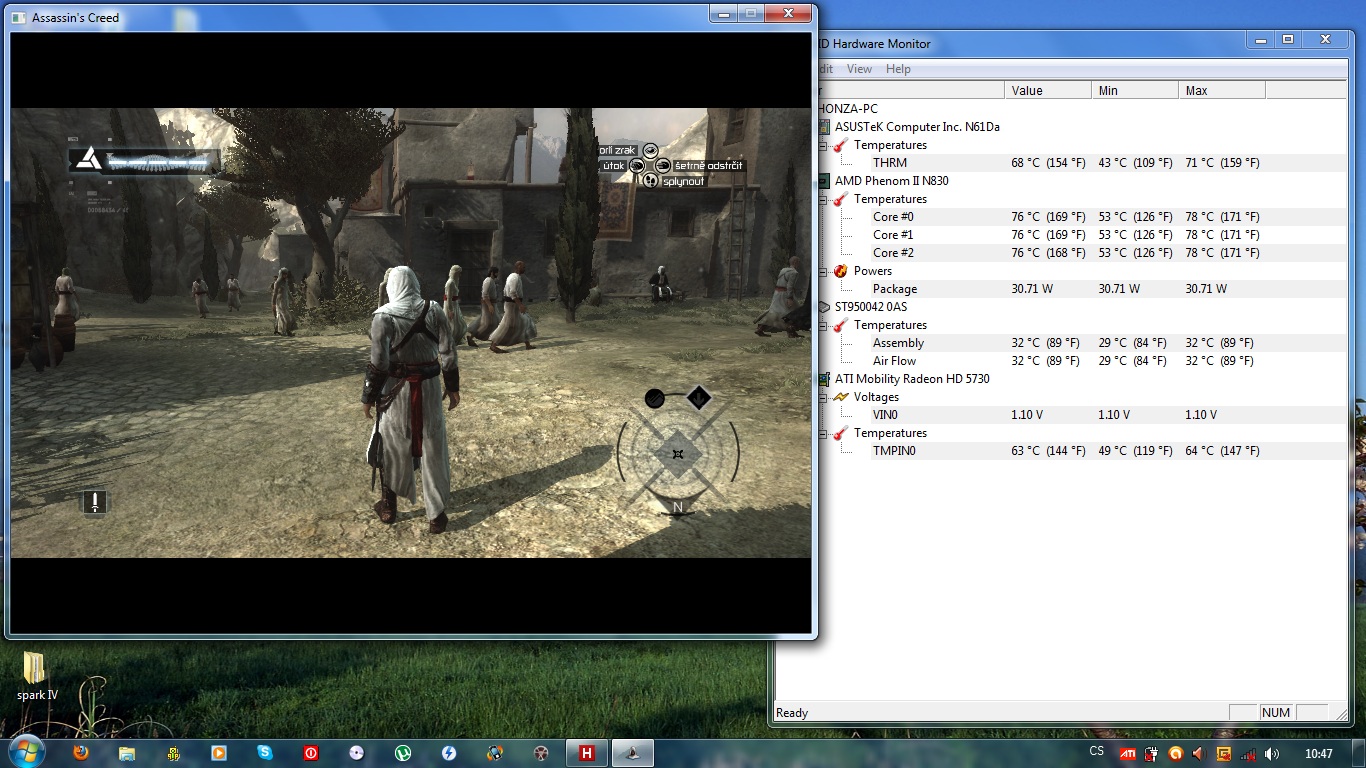The image size is (1366, 768).
Task: Select the HONZA-PC root node
Action: pos(847,109)
